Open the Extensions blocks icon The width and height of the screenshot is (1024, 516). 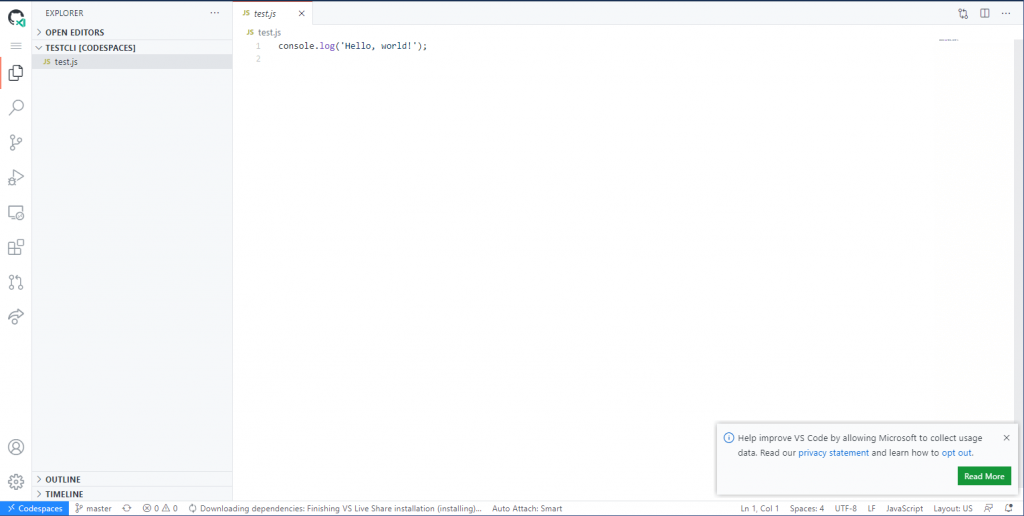click(16, 247)
